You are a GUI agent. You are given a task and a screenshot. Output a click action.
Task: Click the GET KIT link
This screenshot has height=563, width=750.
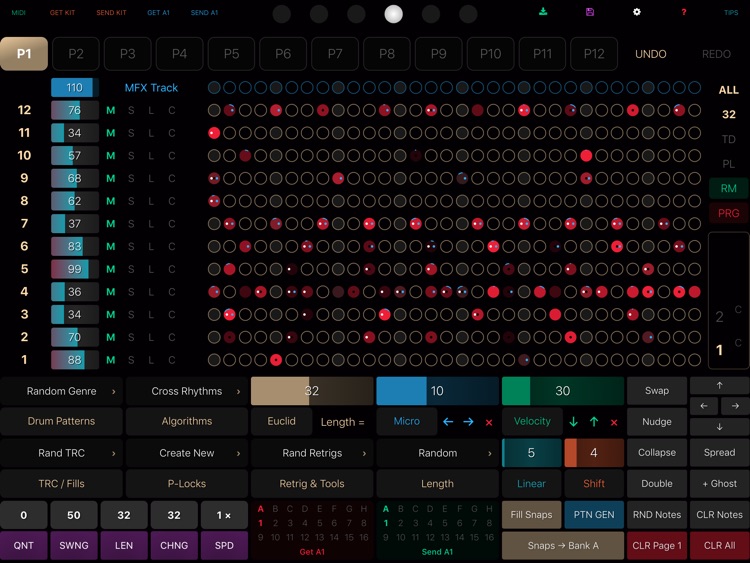[63, 12]
